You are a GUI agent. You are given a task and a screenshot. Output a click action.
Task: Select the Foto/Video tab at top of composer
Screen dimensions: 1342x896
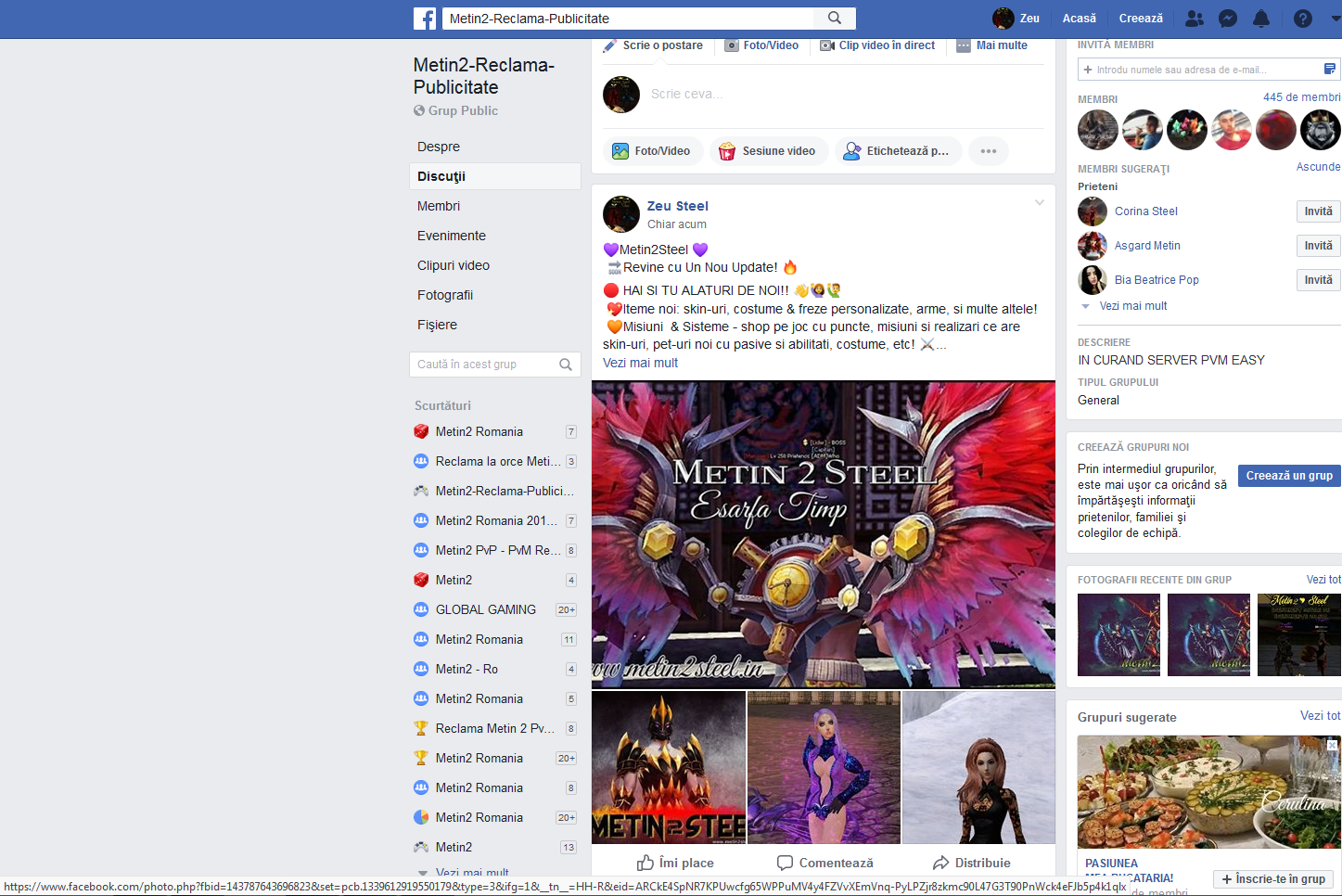point(761,45)
